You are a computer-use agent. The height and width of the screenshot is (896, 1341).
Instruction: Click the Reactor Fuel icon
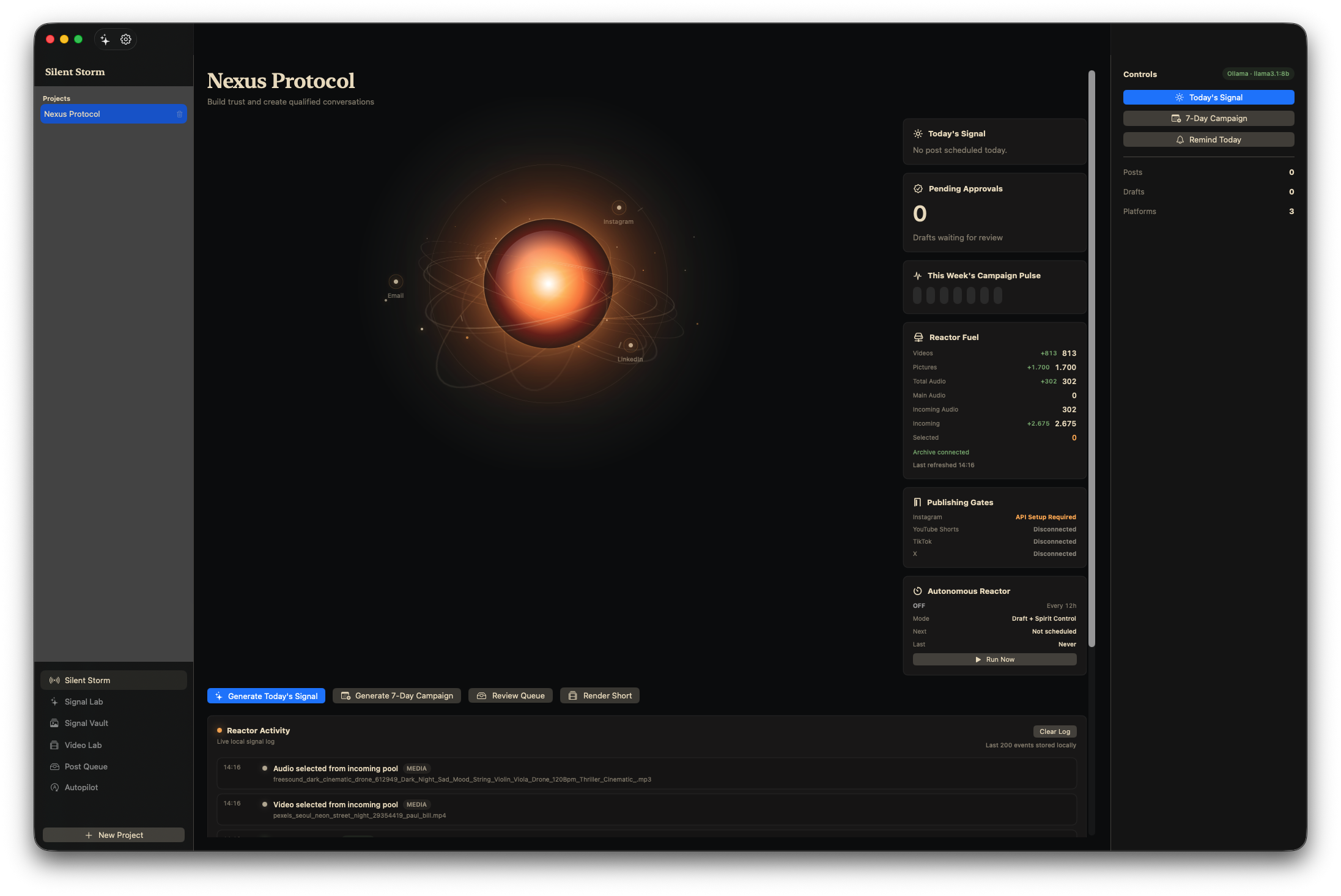(918, 338)
